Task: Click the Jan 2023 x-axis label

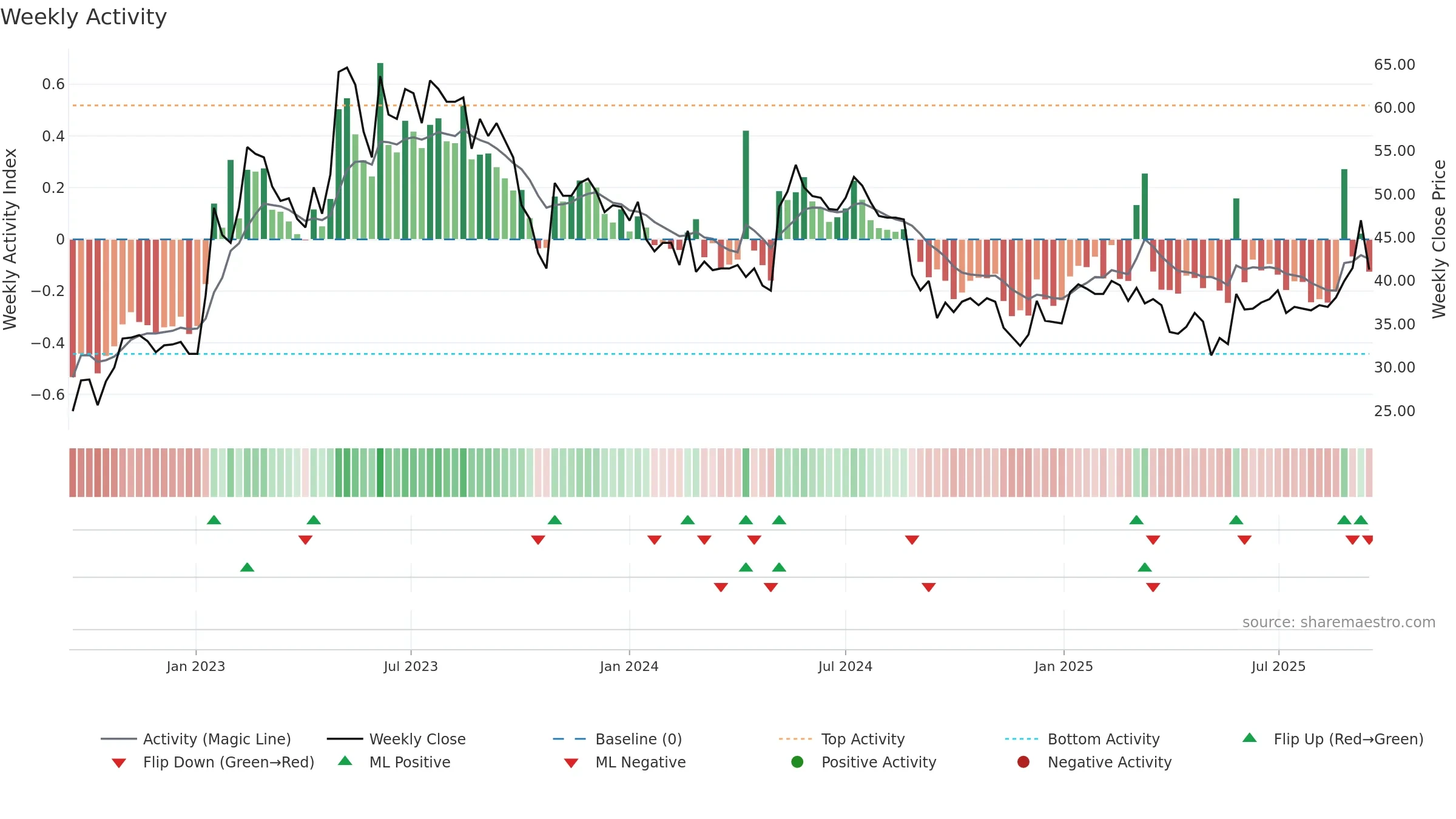Action: (x=196, y=667)
